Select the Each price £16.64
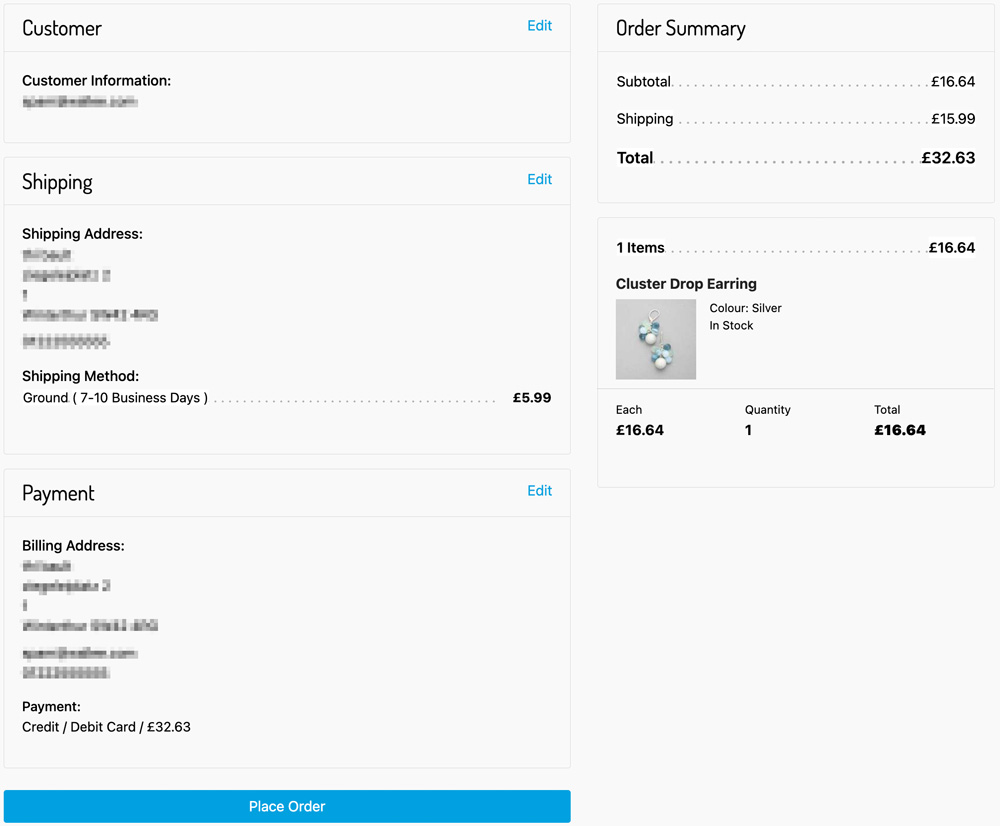The image size is (1000, 826). tap(641, 430)
